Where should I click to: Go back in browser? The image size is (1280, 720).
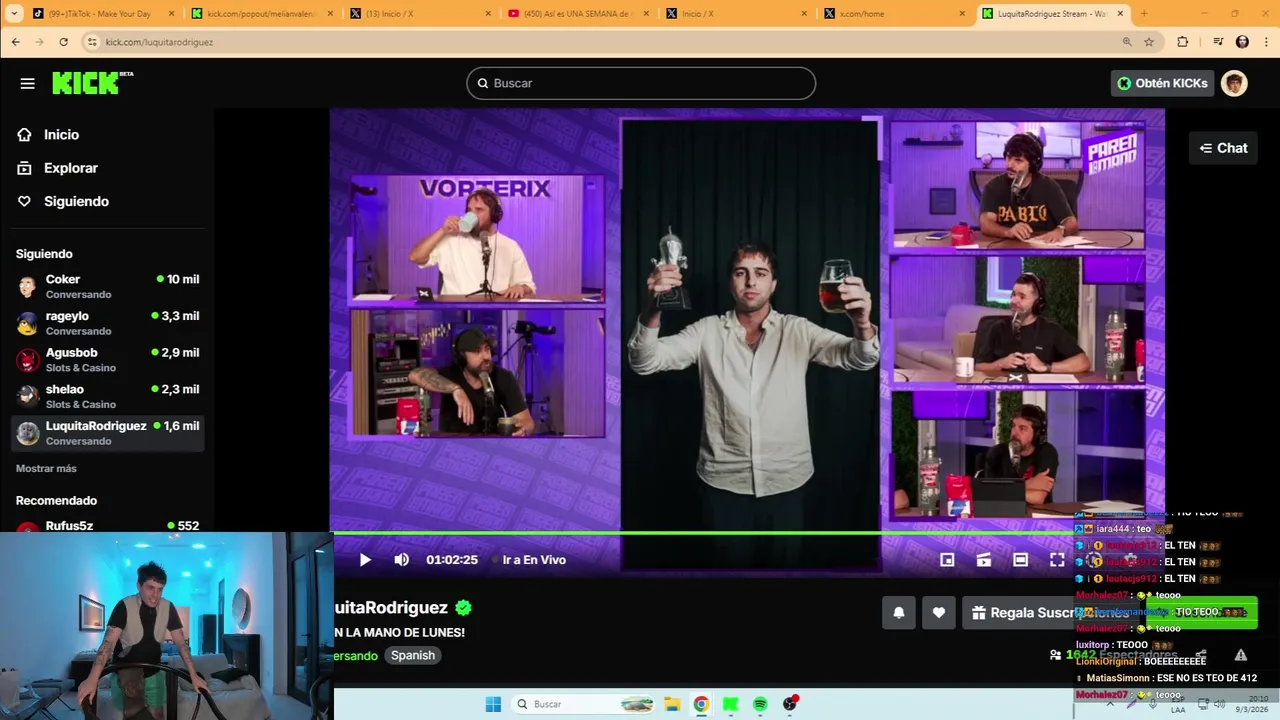click(15, 42)
